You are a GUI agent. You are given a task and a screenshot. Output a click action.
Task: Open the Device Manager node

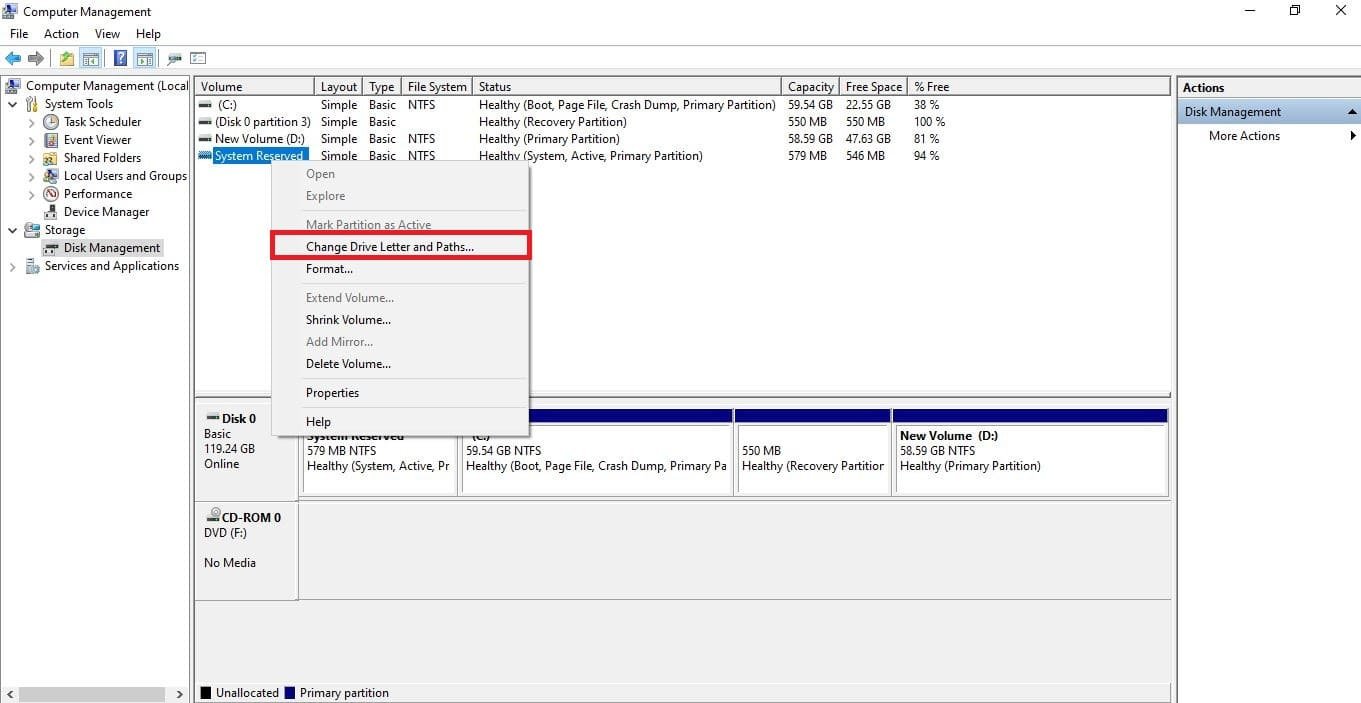coord(106,212)
